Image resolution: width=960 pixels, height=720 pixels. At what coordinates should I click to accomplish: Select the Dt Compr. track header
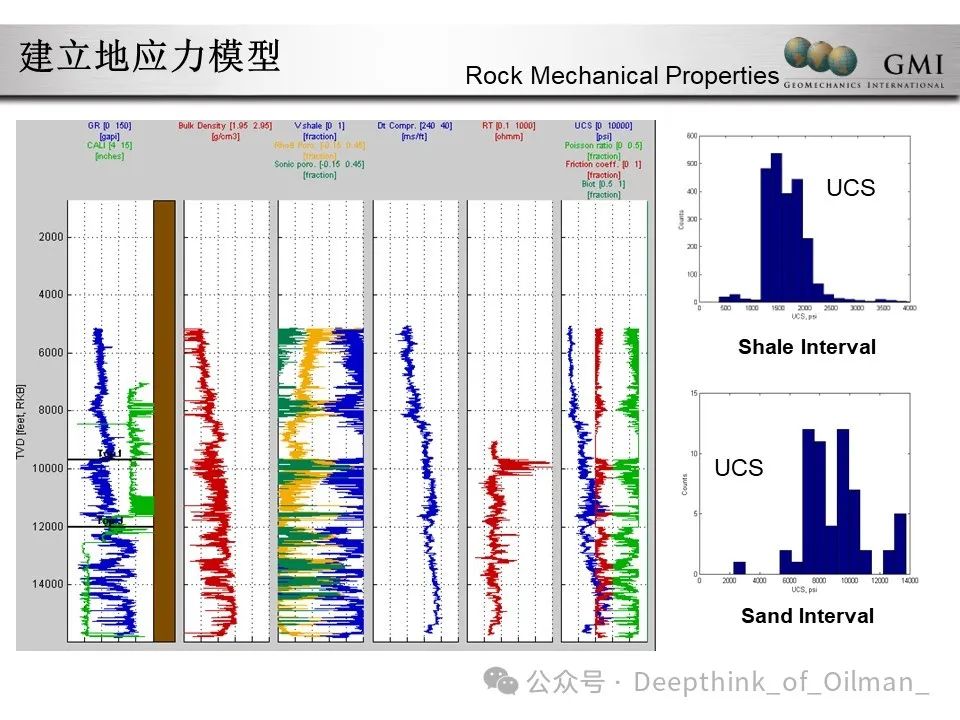tap(414, 126)
